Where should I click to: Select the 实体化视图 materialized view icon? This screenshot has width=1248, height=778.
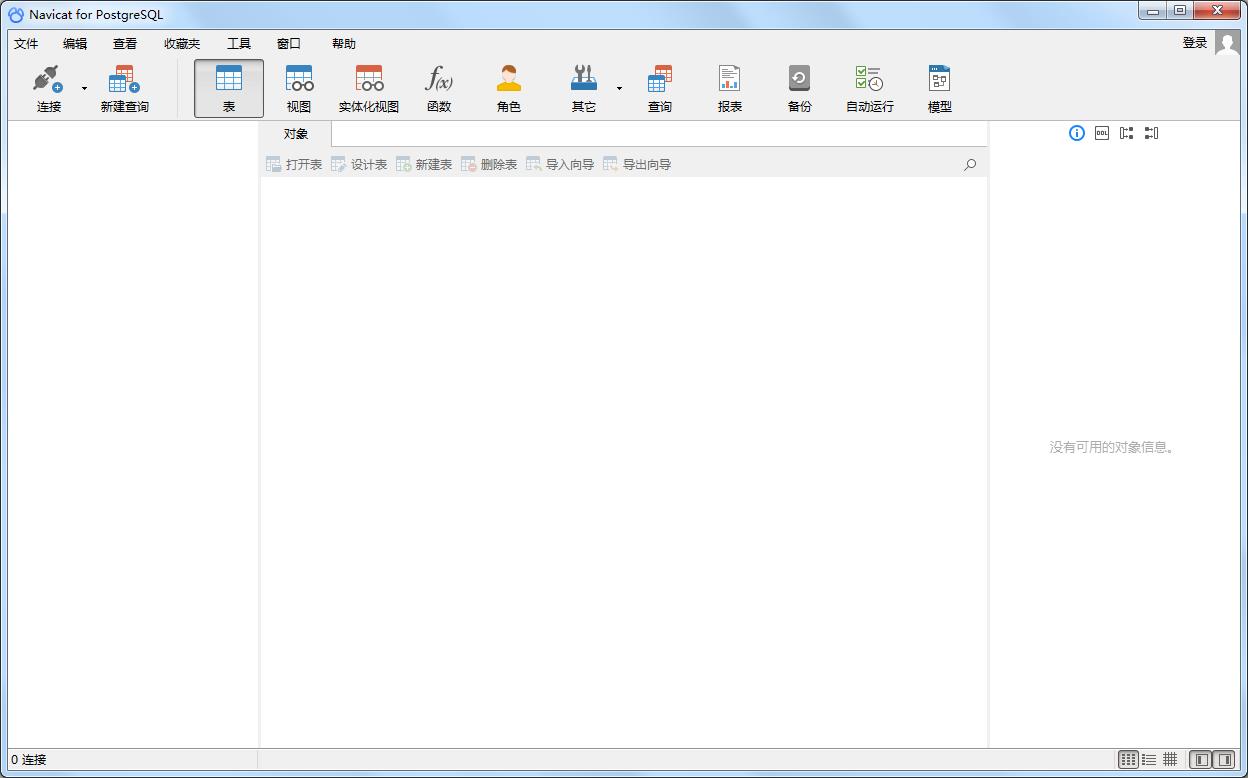click(369, 88)
